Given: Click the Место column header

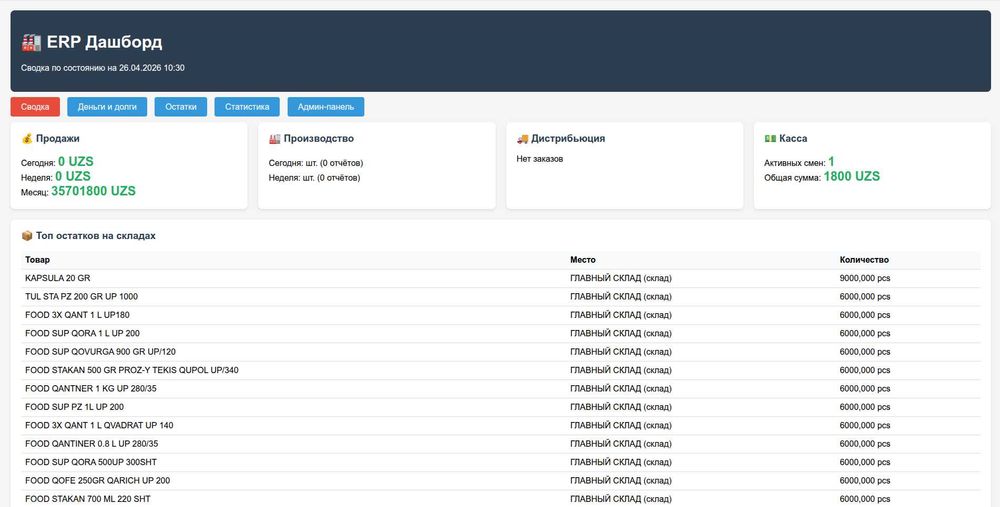Looking at the screenshot, I should pos(583,260).
